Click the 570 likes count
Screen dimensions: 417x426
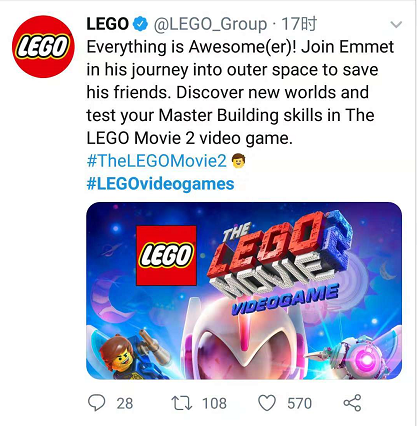299,403
